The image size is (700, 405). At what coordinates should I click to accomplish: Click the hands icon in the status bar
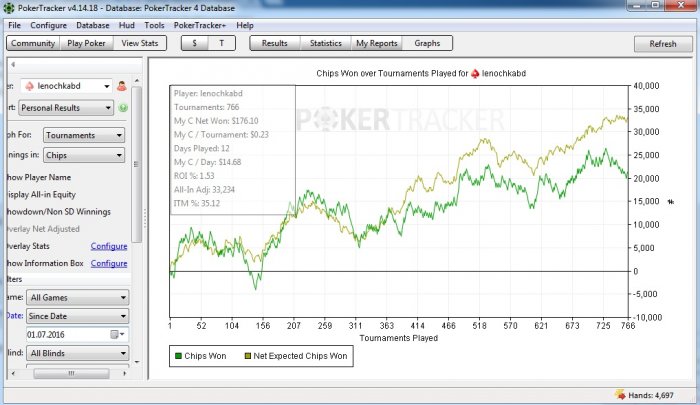point(620,395)
